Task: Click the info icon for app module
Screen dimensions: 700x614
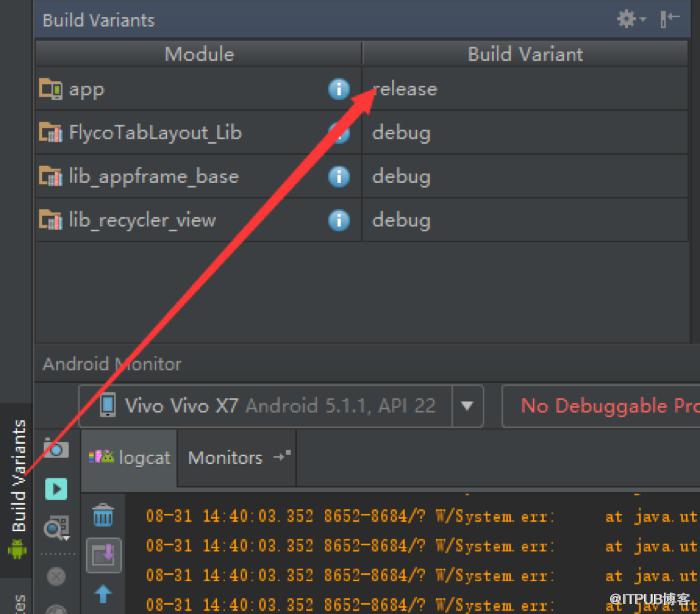Action: (x=339, y=89)
